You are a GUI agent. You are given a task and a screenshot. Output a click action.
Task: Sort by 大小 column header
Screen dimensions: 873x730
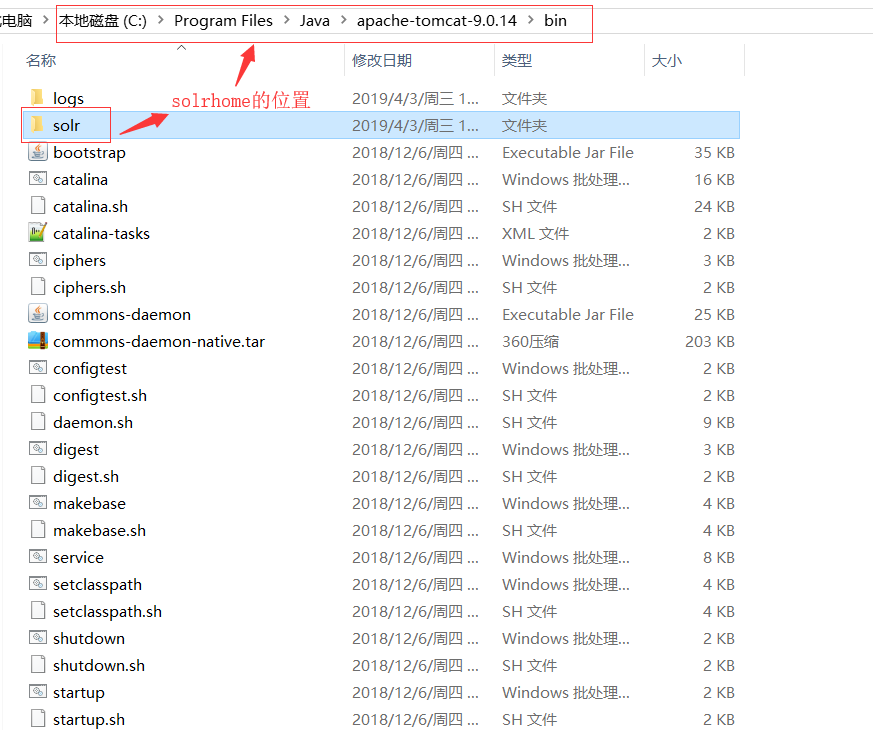[x=666, y=60]
